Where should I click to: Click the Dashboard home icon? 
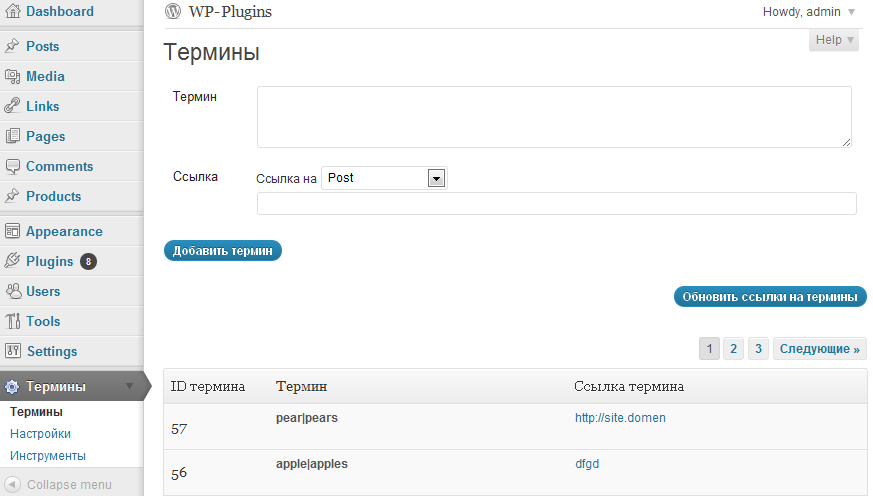12,11
